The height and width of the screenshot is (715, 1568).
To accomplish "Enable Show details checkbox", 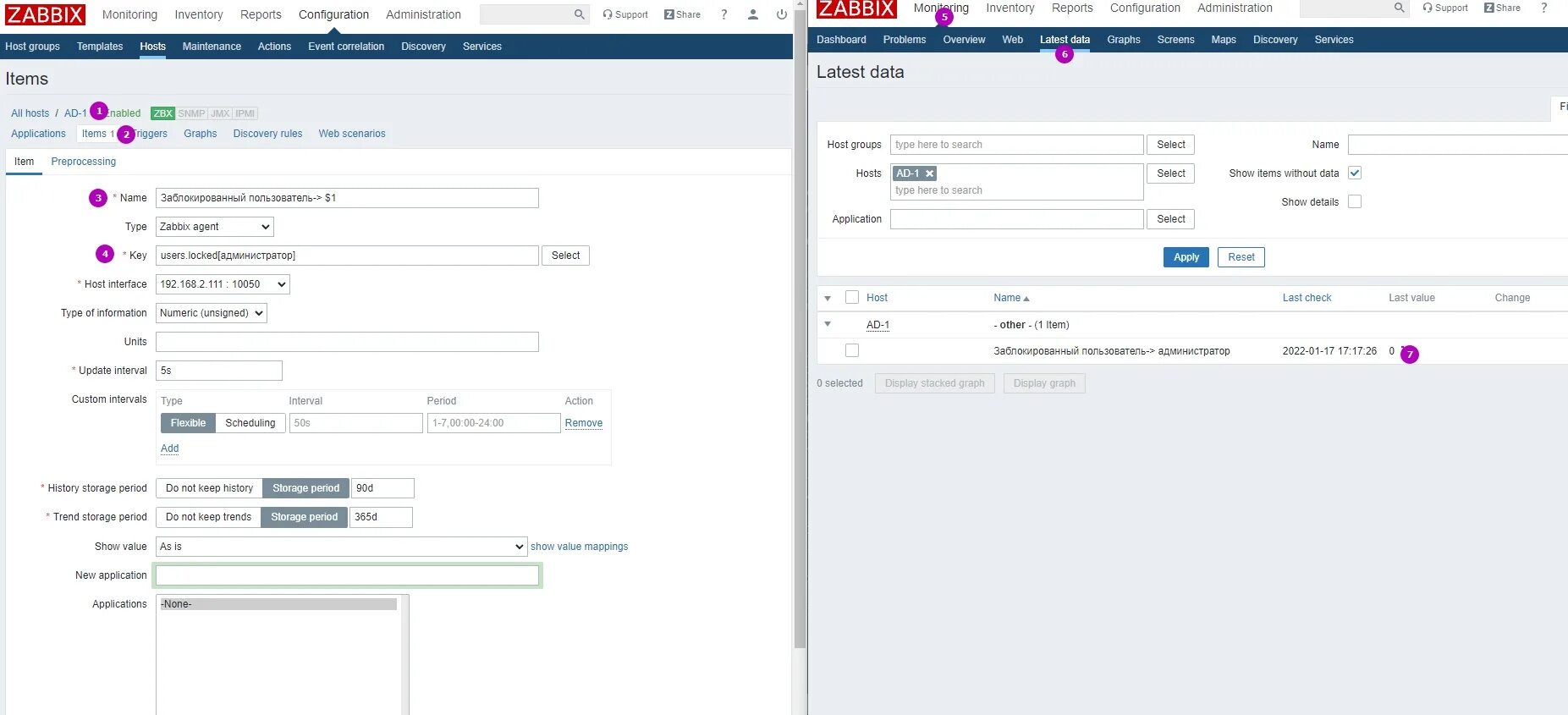I will pos(1355,201).
